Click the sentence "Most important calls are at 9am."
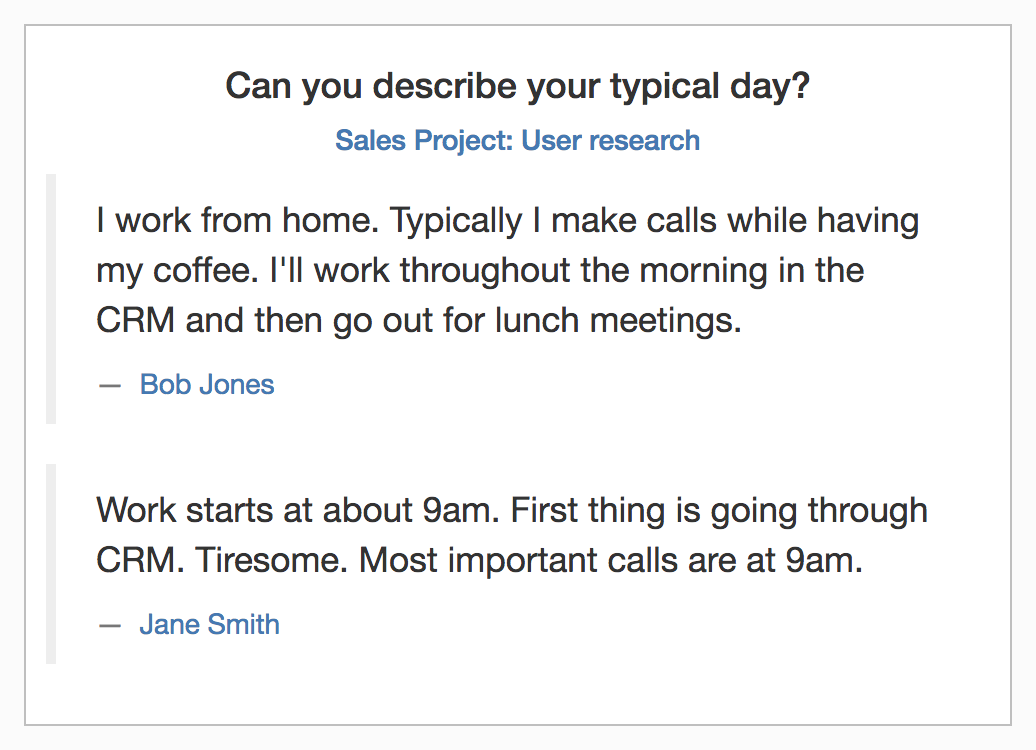This screenshot has width=1036, height=750. point(611,560)
